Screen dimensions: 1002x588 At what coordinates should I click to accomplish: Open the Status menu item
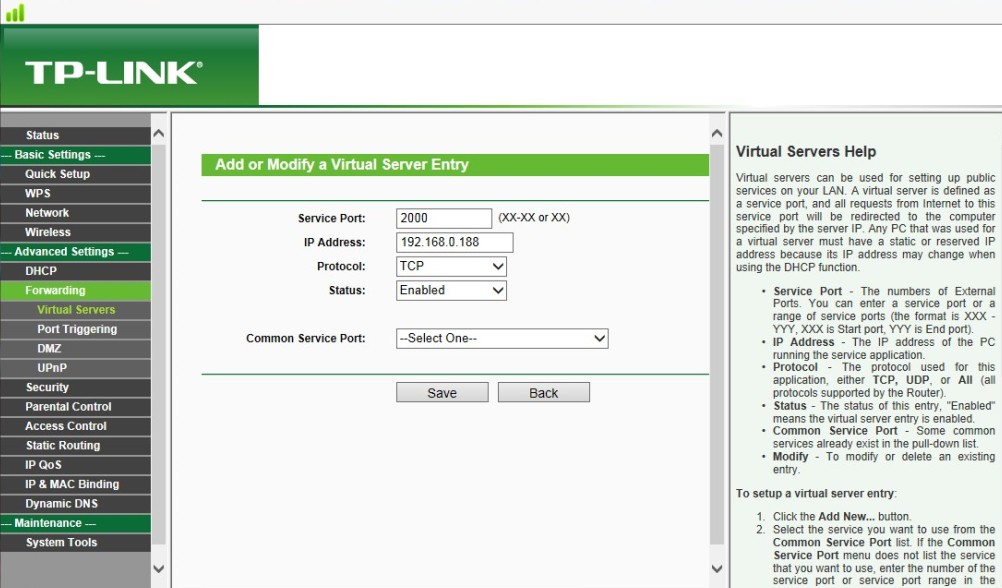click(x=75, y=135)
